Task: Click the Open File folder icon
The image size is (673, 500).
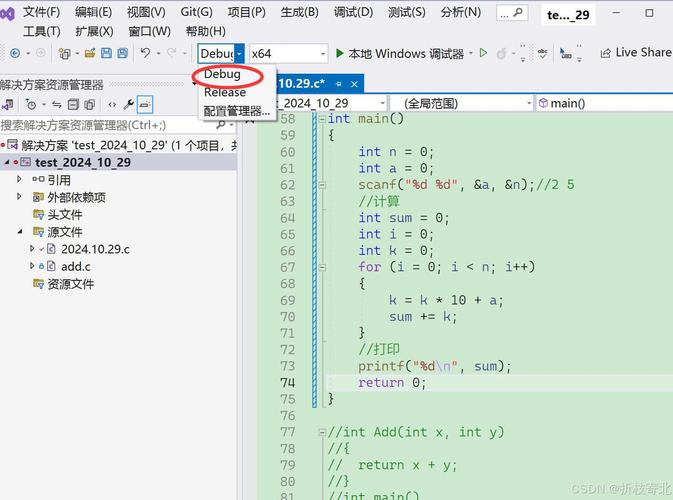Action: tap(90, 53)
